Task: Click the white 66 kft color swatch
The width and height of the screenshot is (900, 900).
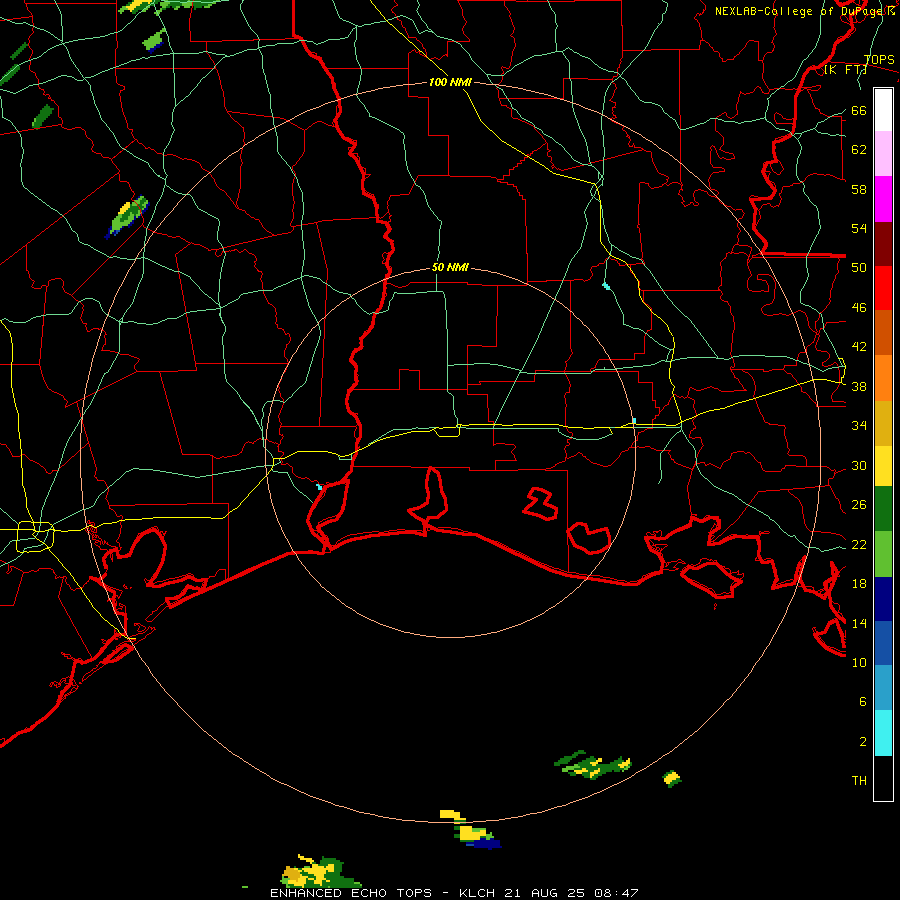Action: tap(883, 110)
